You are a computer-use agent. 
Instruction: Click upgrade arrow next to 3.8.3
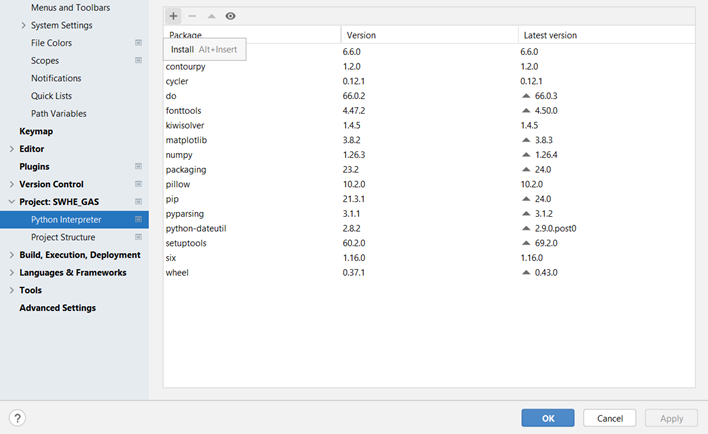click(x=526, y=140)
